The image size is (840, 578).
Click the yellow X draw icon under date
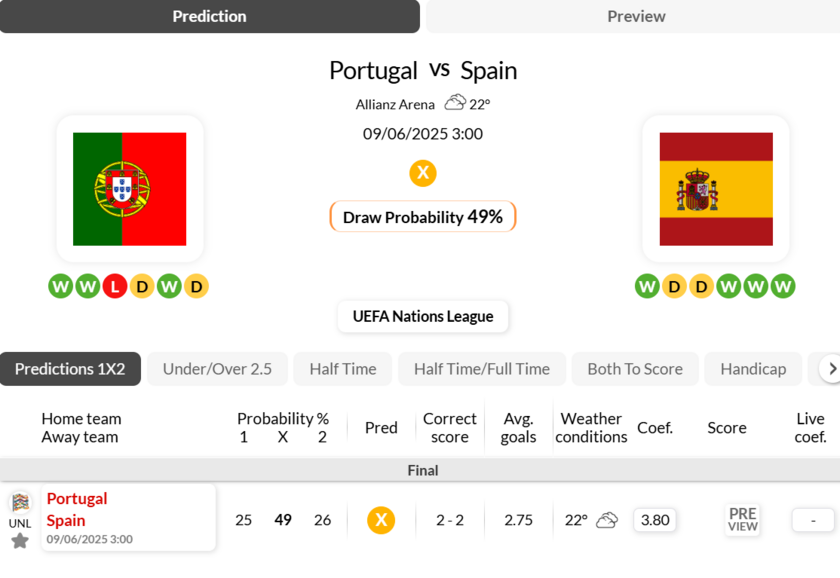pyautogui.click(x=423, y=173)
